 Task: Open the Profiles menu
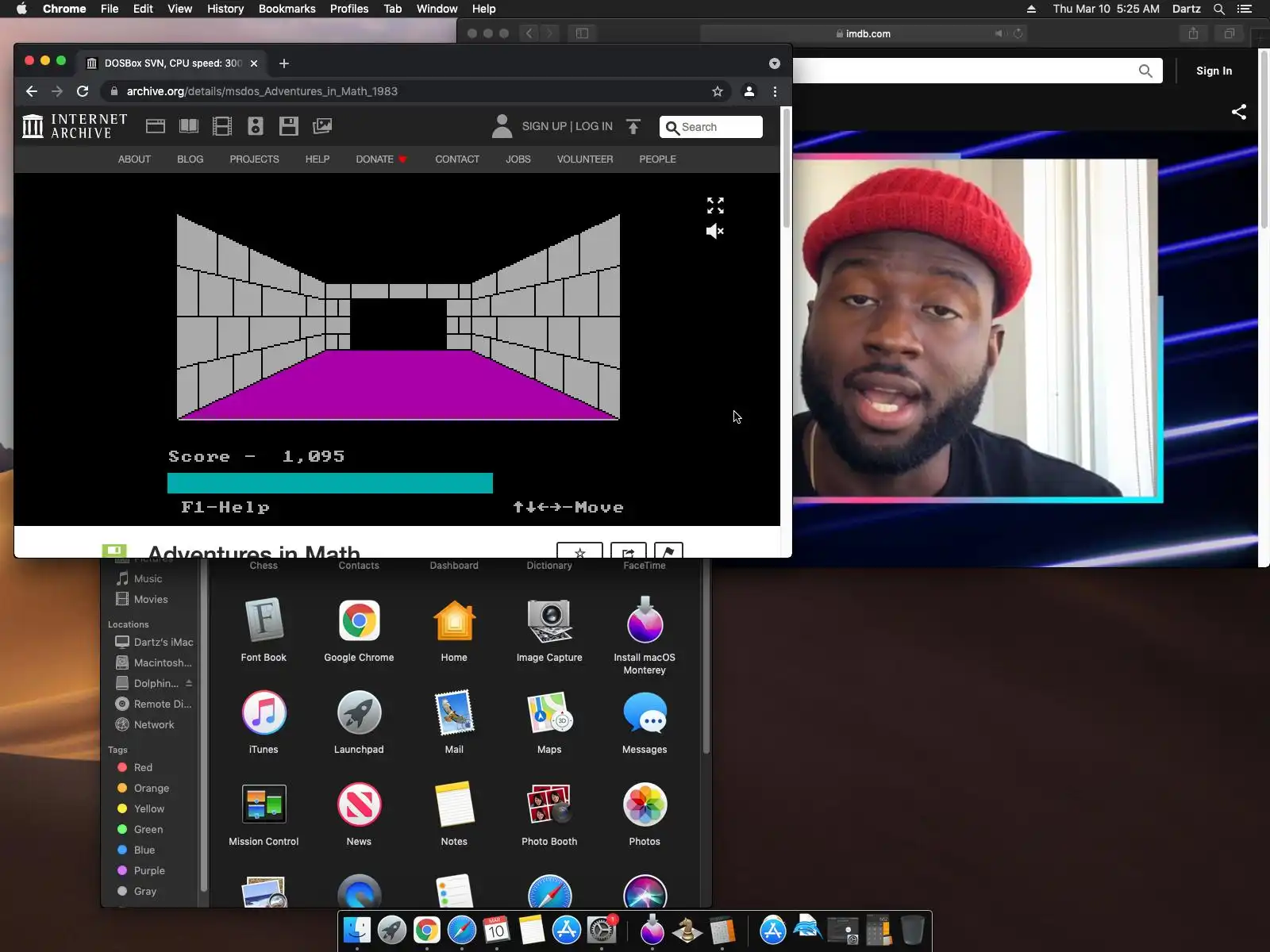pos(349,9)
